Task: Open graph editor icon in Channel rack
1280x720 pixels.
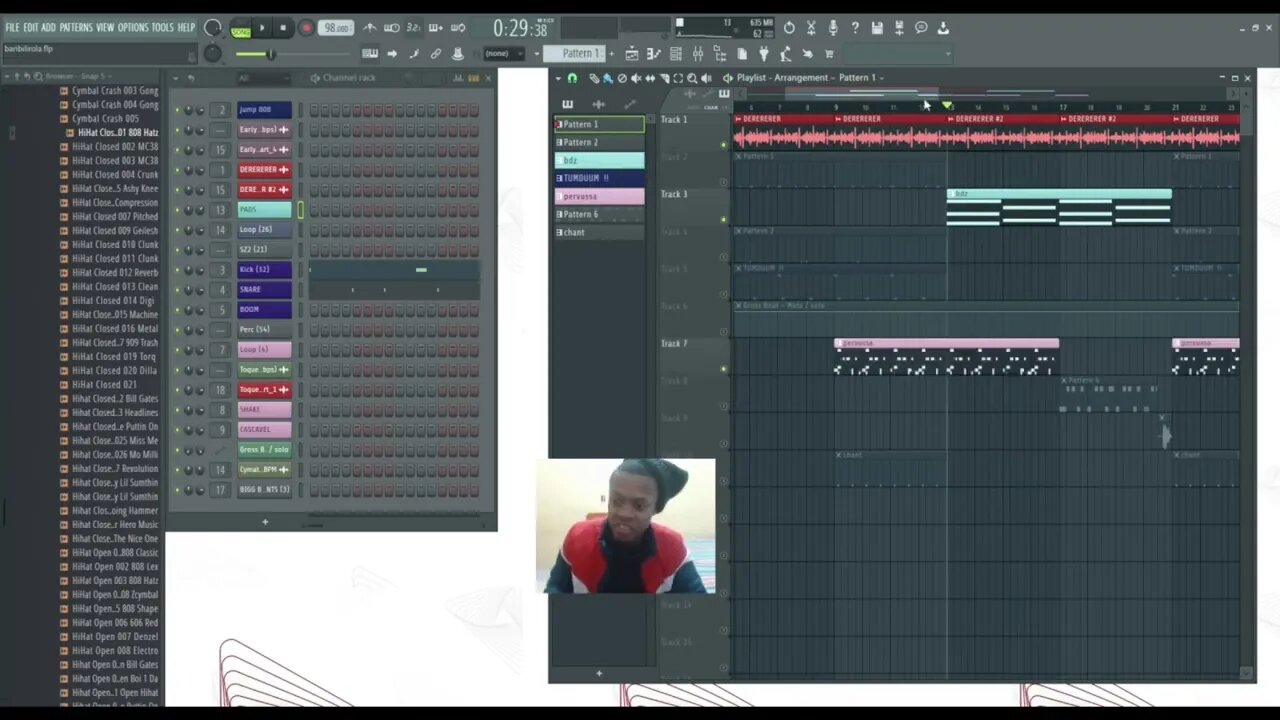Action: click(x=458, y=78)
